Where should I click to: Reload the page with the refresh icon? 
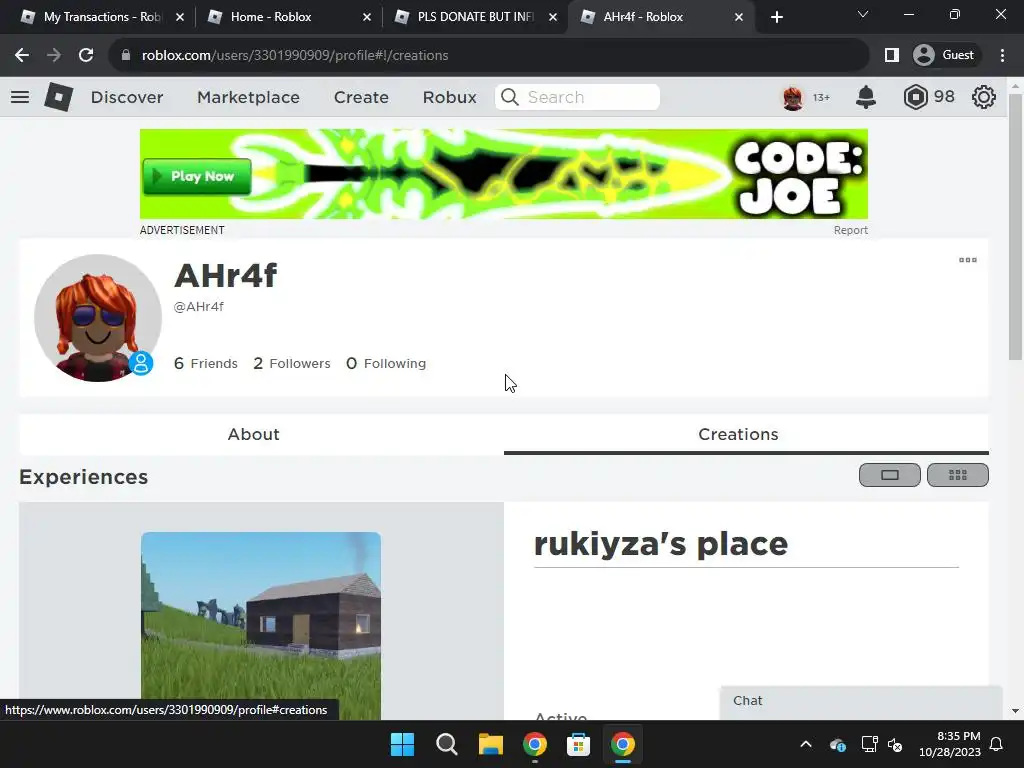click(86, 56)
